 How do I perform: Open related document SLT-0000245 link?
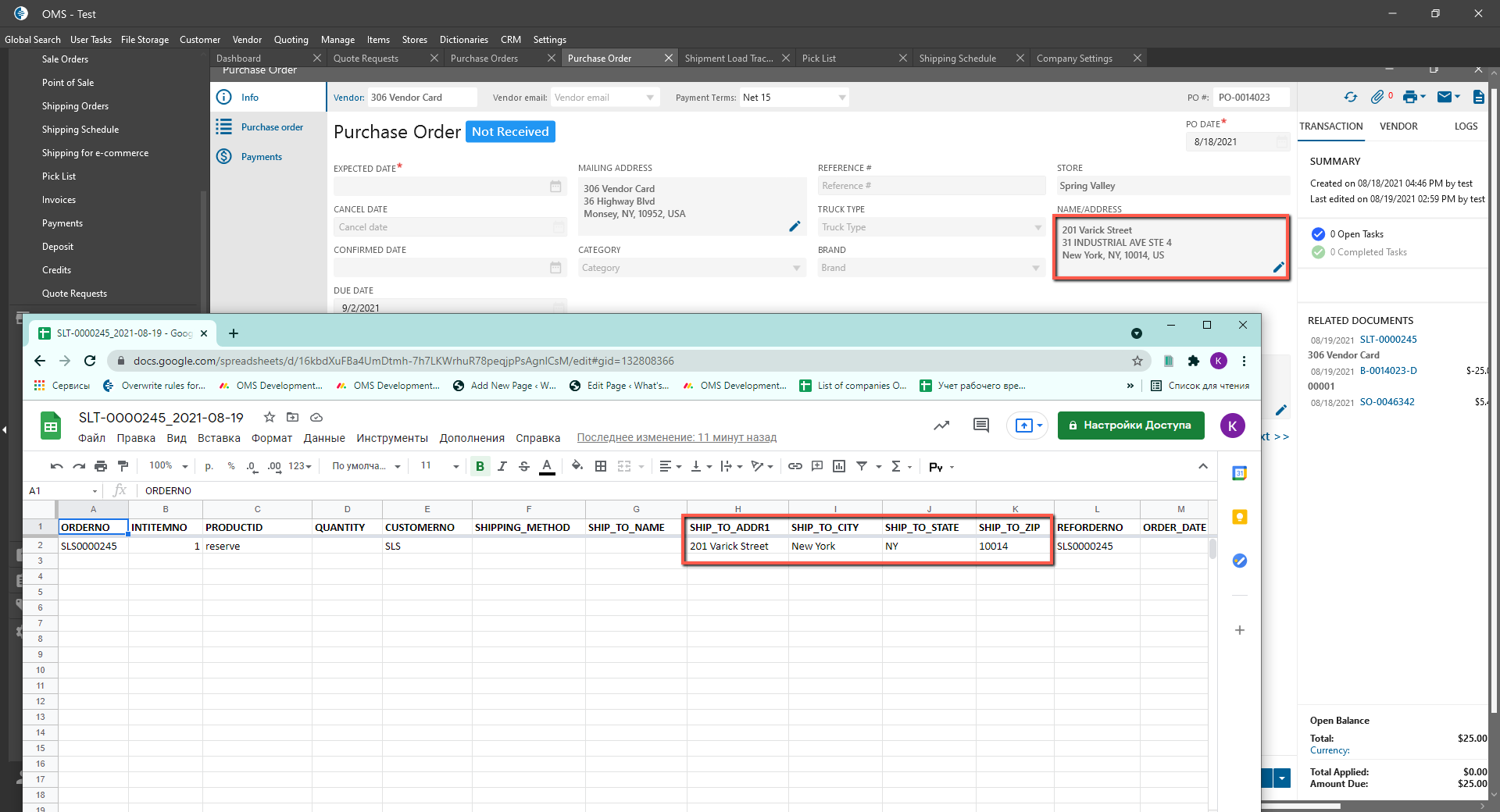point(1387,340)
